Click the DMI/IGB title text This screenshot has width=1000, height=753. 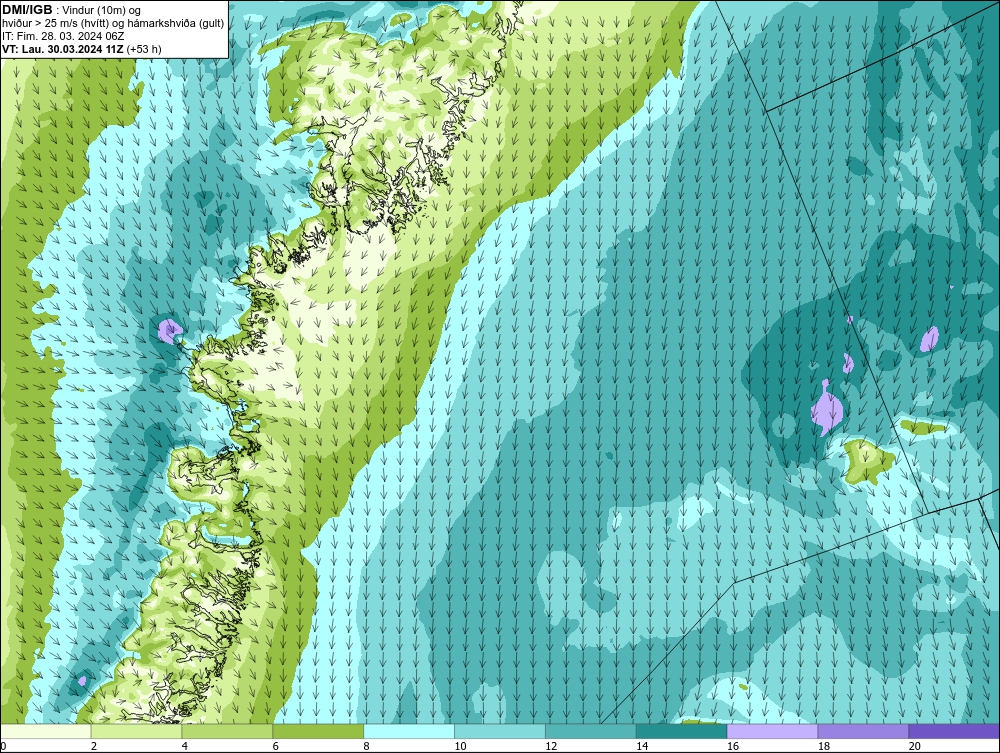[27, 10]
